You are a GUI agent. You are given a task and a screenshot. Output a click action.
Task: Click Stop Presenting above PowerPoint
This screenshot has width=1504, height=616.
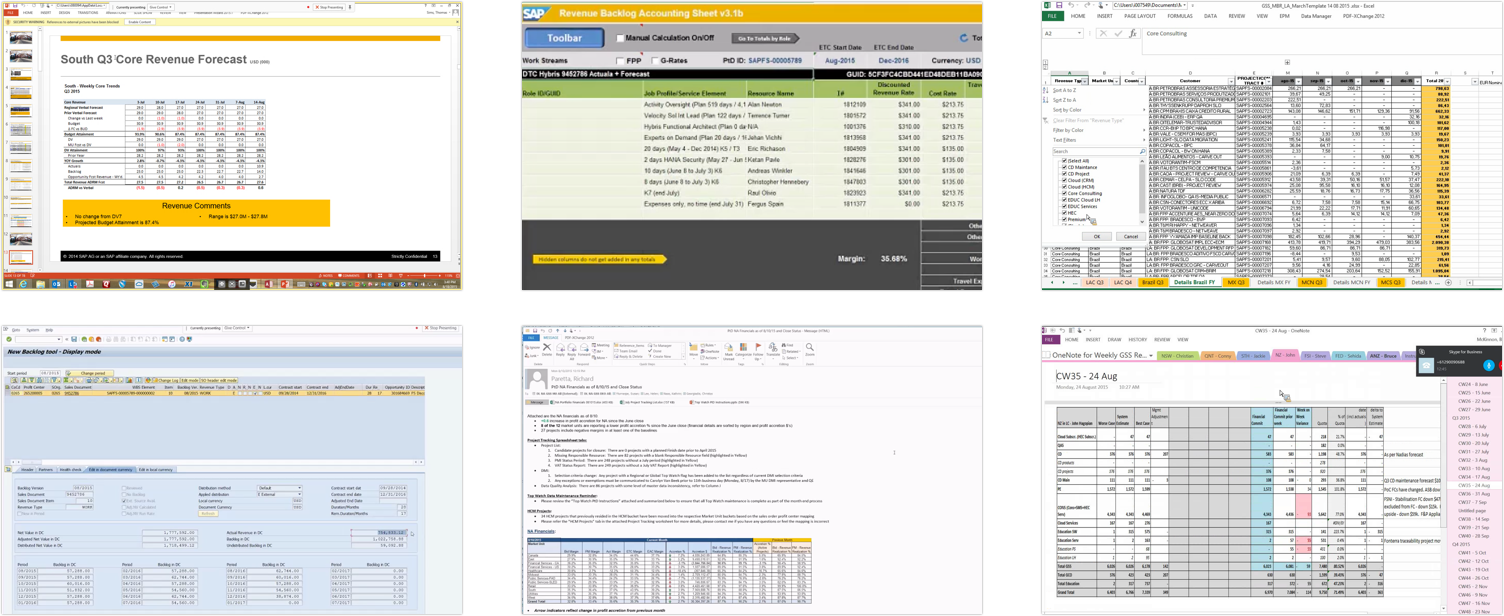(x=328, y=7)
